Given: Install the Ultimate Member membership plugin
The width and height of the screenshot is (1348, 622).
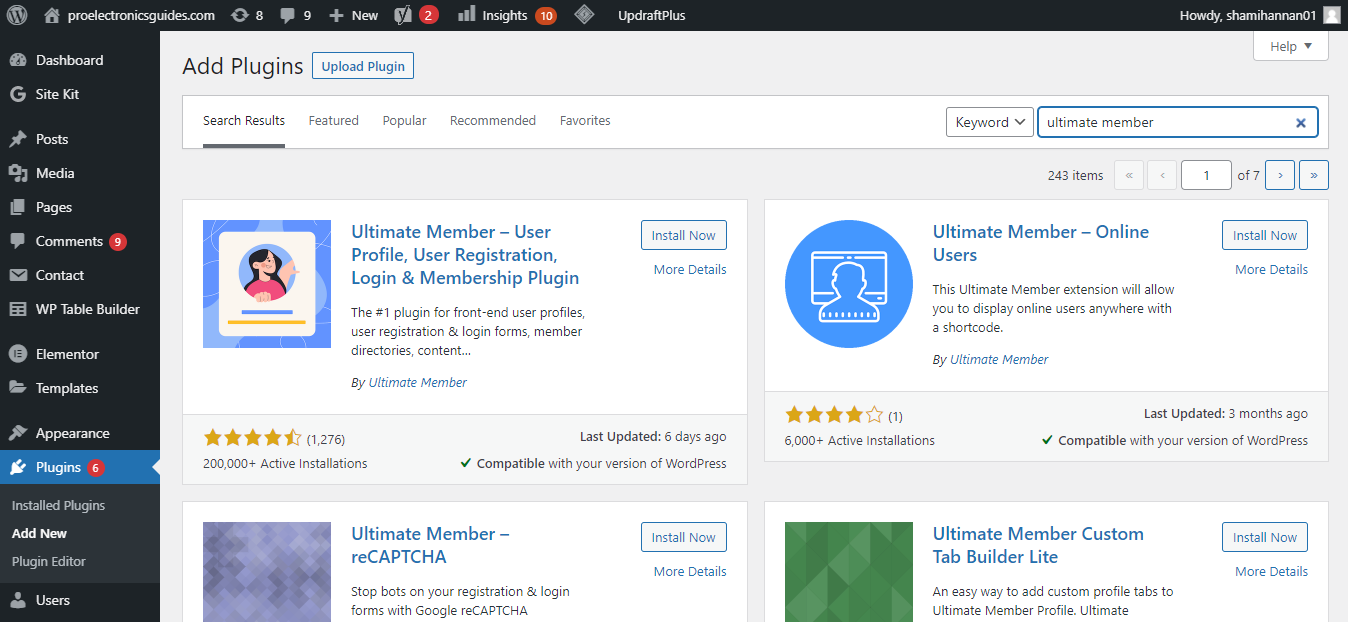Looking at the screenshot, I should tap(683, 235).
